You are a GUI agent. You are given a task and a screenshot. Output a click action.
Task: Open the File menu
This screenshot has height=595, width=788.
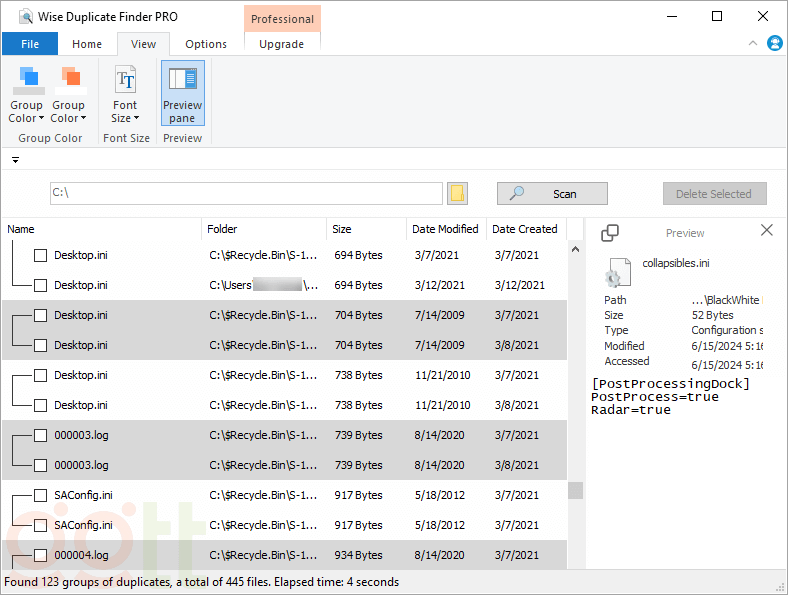(x=30, y=44)
